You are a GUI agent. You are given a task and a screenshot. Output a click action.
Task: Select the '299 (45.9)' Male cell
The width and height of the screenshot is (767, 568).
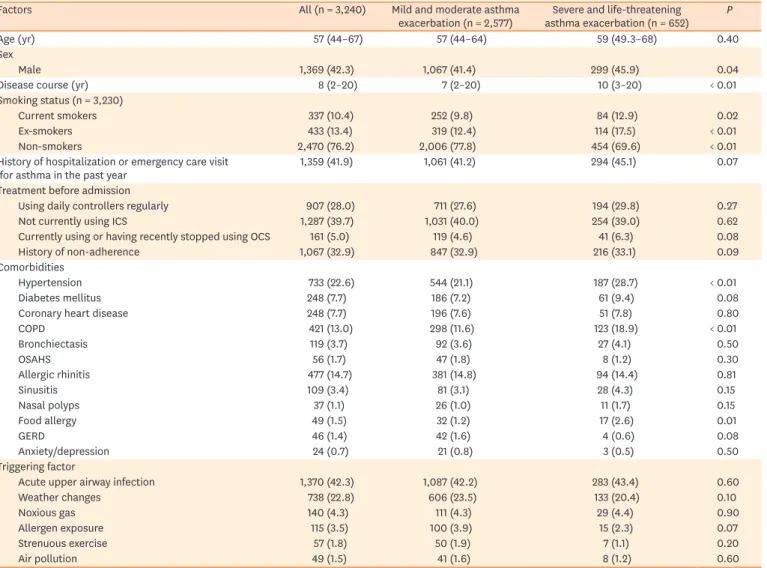tap(614, 69)
